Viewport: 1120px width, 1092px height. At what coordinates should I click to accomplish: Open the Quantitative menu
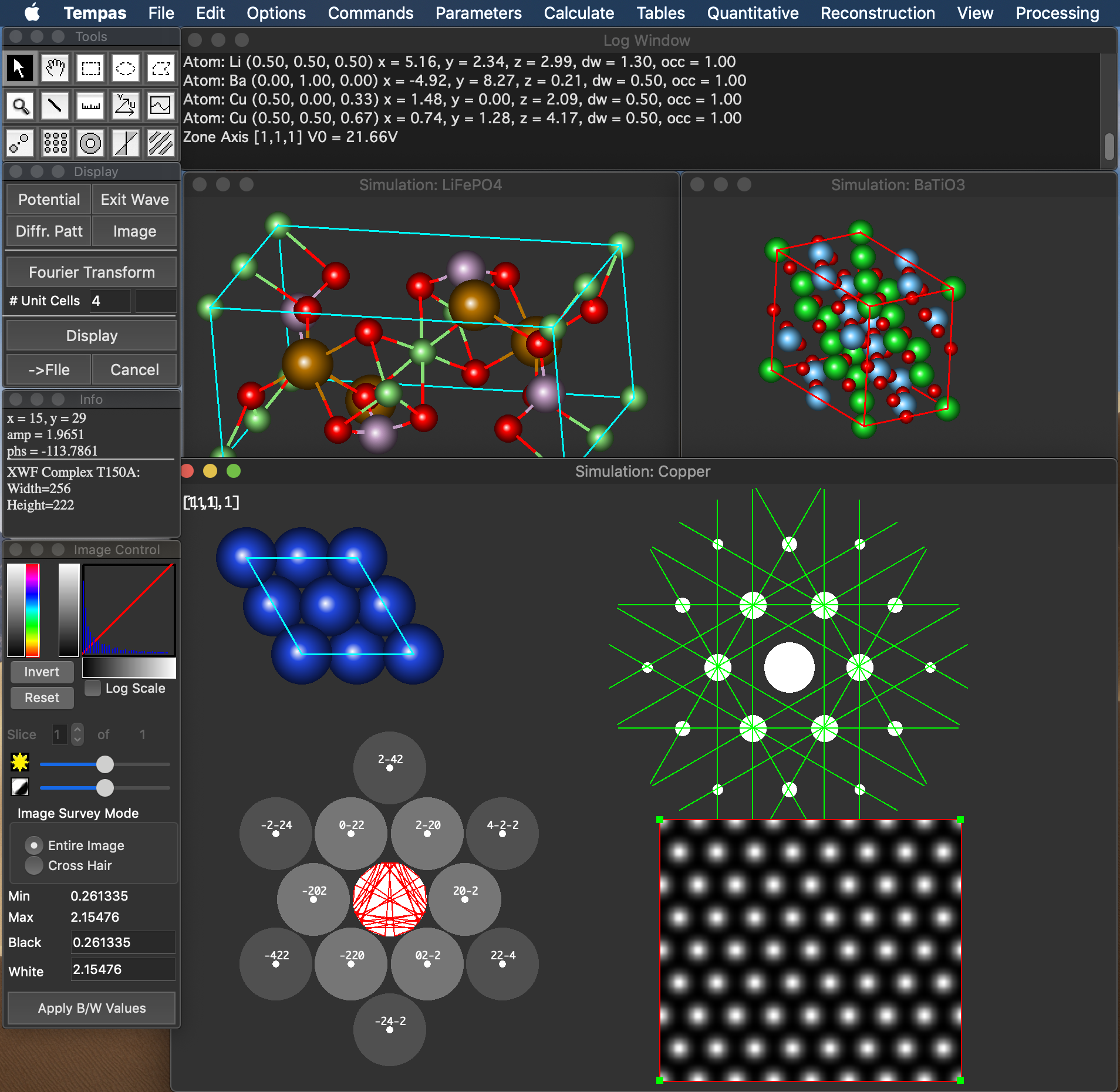coord(753,13)
